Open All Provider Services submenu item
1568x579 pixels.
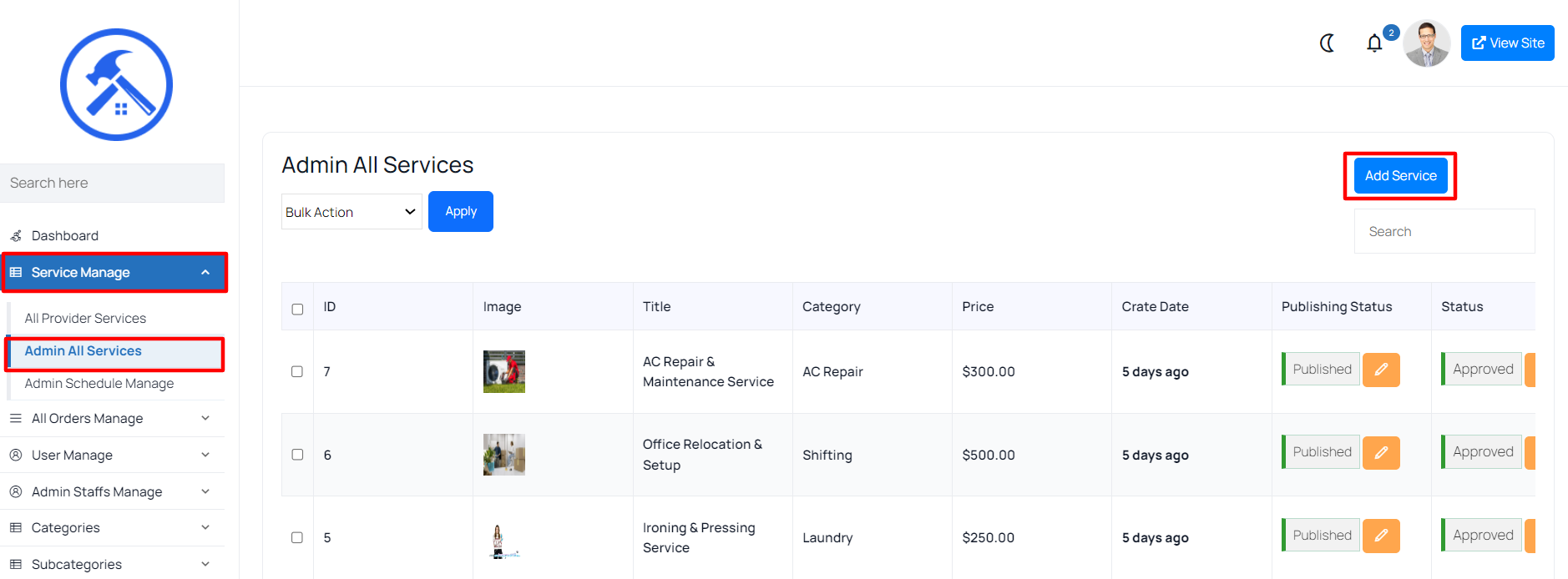pyautogui.click(x=85, y=319)
